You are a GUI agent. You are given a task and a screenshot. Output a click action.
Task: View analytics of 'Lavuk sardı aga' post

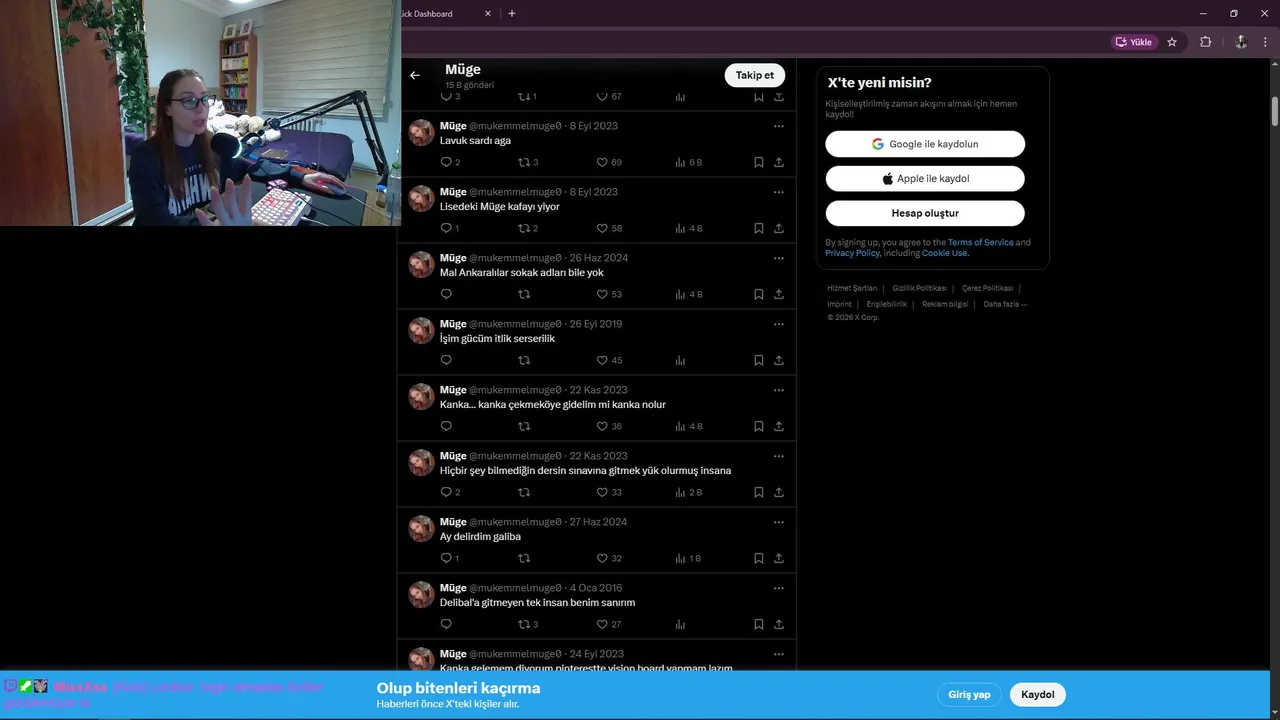click(x=680, y=162)
